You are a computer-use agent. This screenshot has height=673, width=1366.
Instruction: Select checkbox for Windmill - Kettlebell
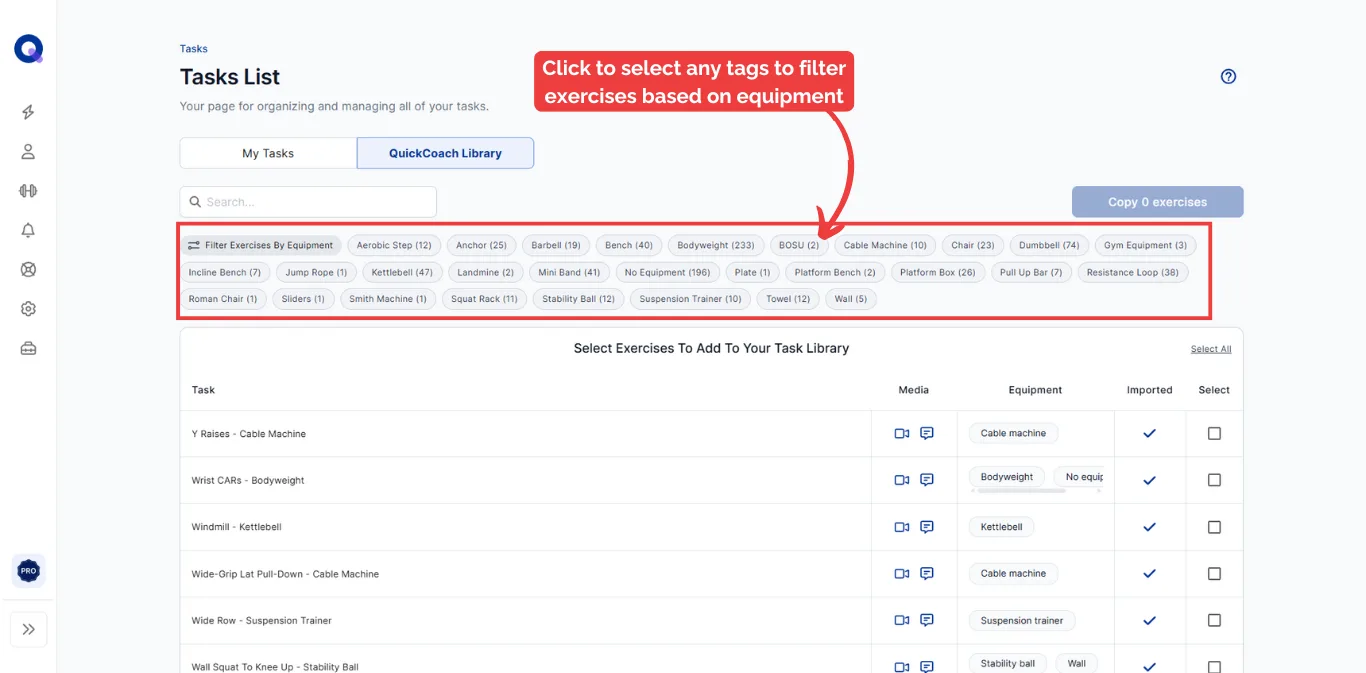(x=1214, y=527)
